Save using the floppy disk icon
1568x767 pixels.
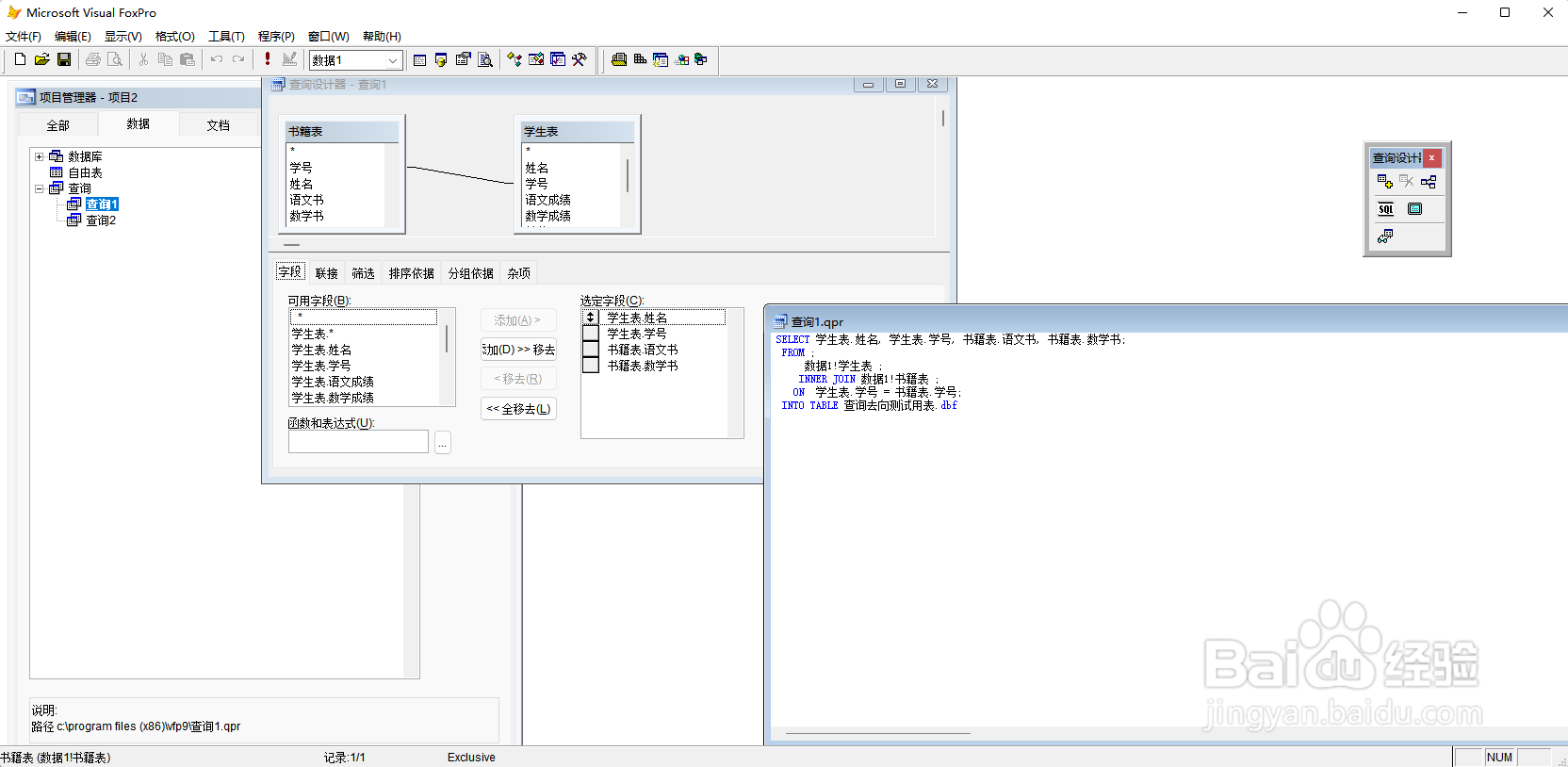tap(64, 59)
